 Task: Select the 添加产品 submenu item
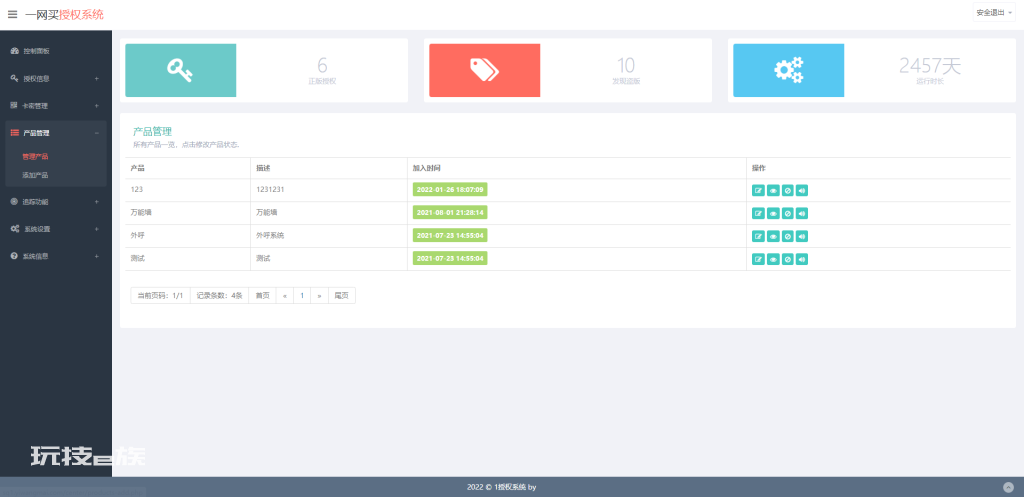coord(35,175)
